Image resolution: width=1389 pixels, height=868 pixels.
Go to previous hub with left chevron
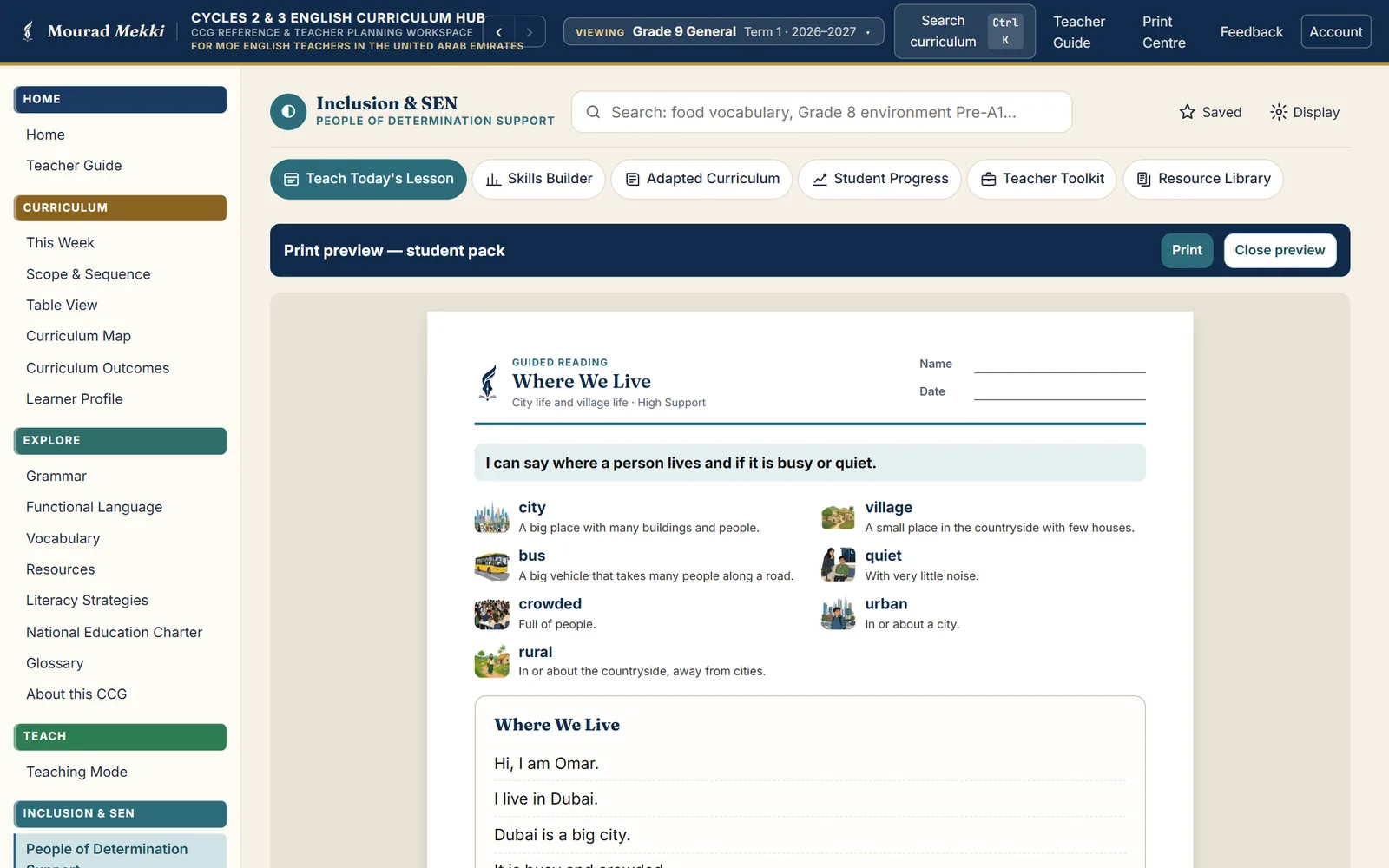point(498,32)
